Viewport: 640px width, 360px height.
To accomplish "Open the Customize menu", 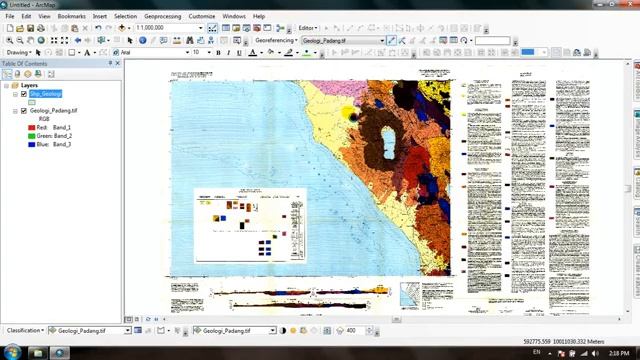I will pos(202,16).
